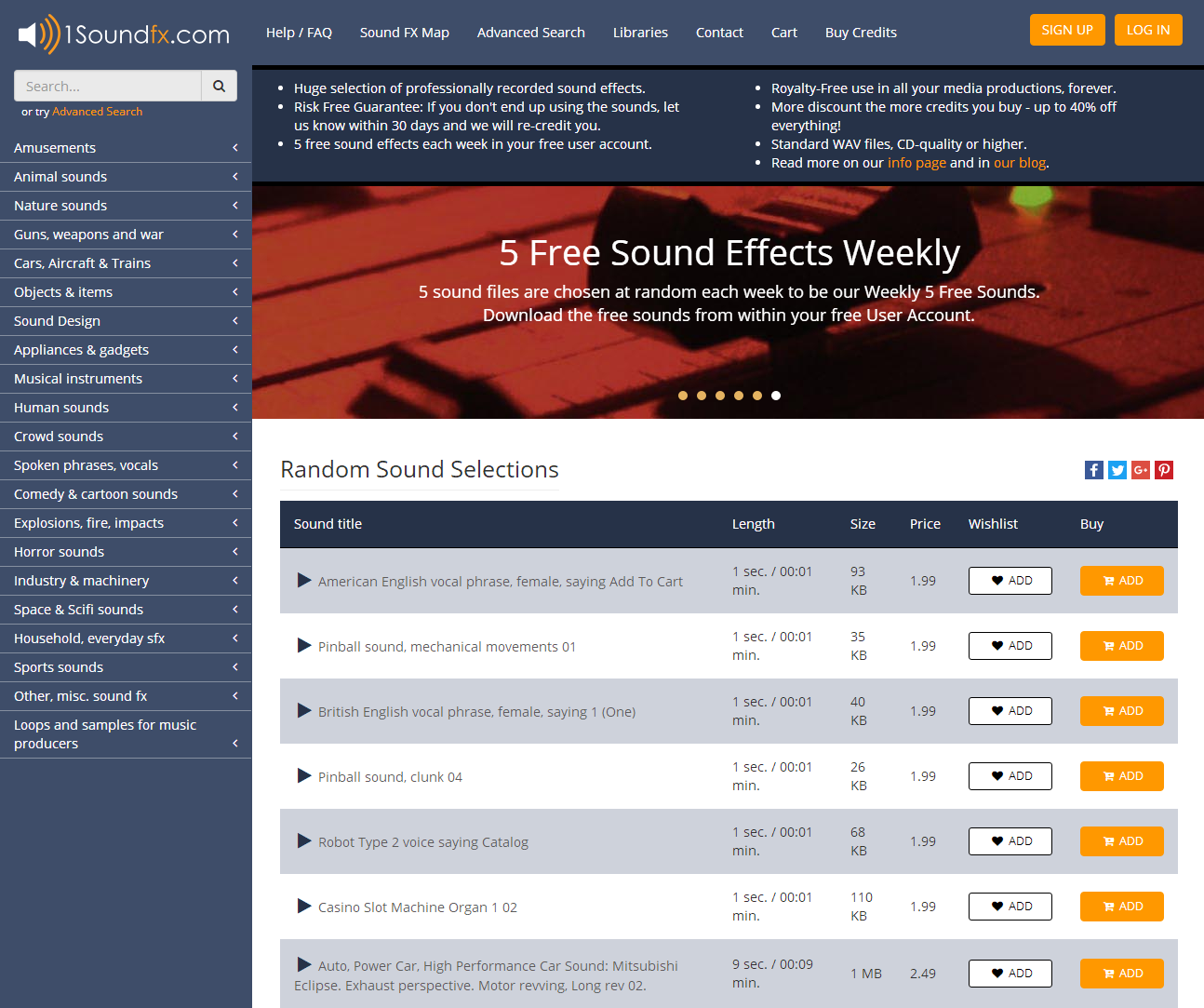
Task: Add Casino Slot Machine Organ to wishlist
Action: (x=1010, y=907)
